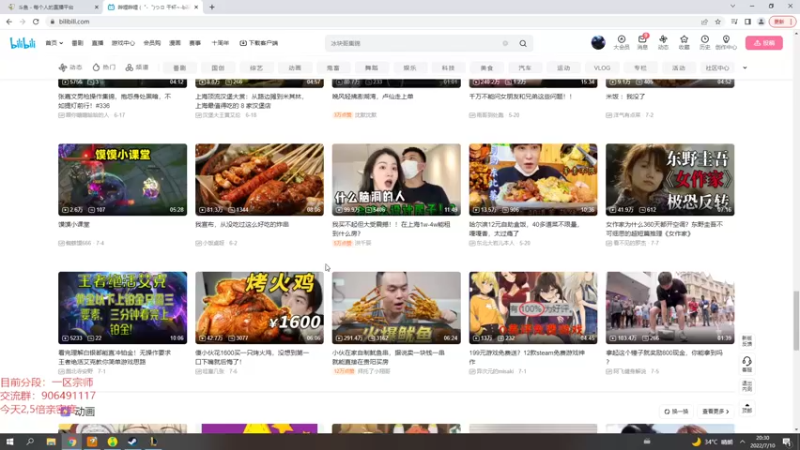Click 热门 flame shortcut

[x=104, y=67]
